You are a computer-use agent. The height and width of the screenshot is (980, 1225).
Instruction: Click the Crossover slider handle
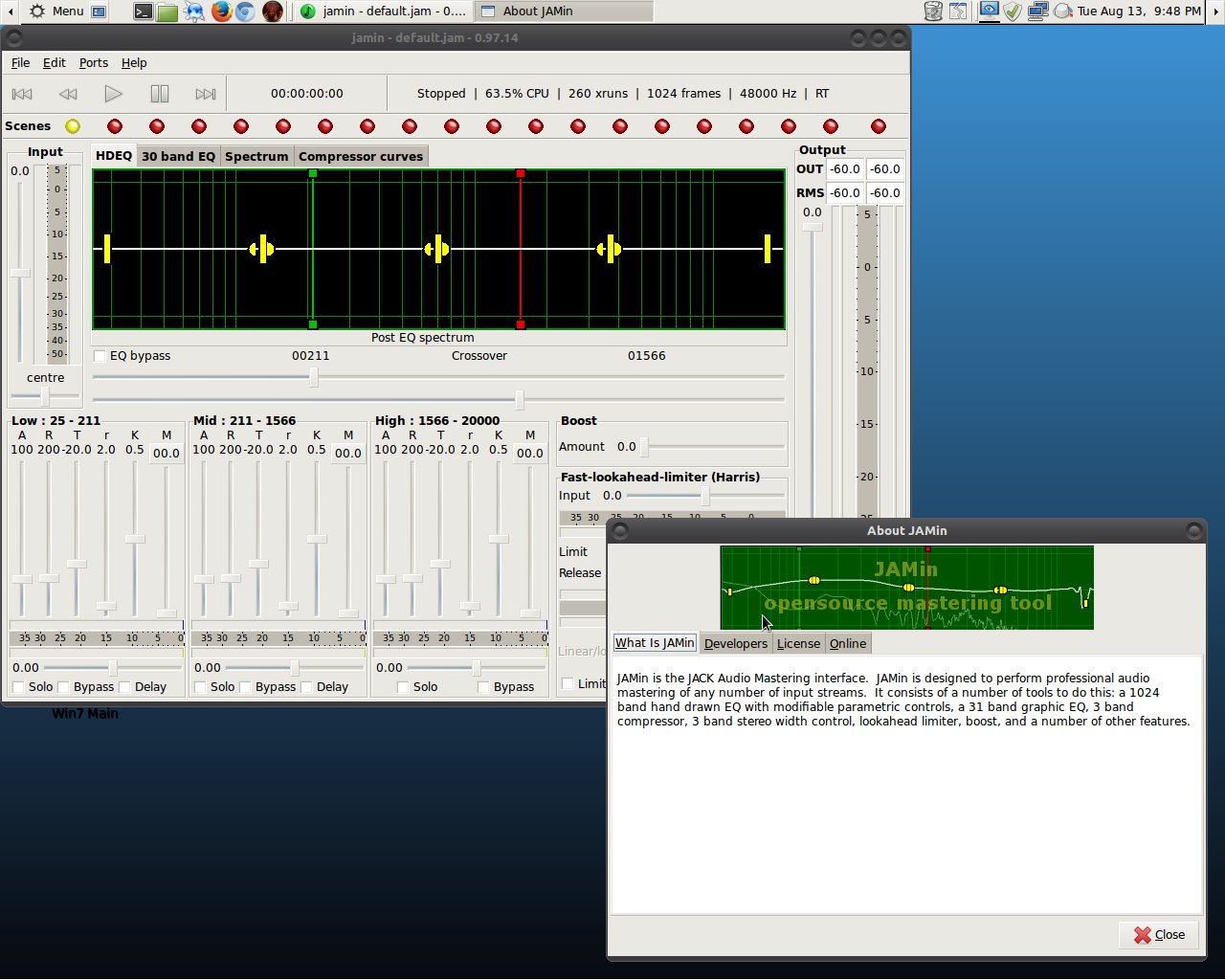[x=314, y=376]
